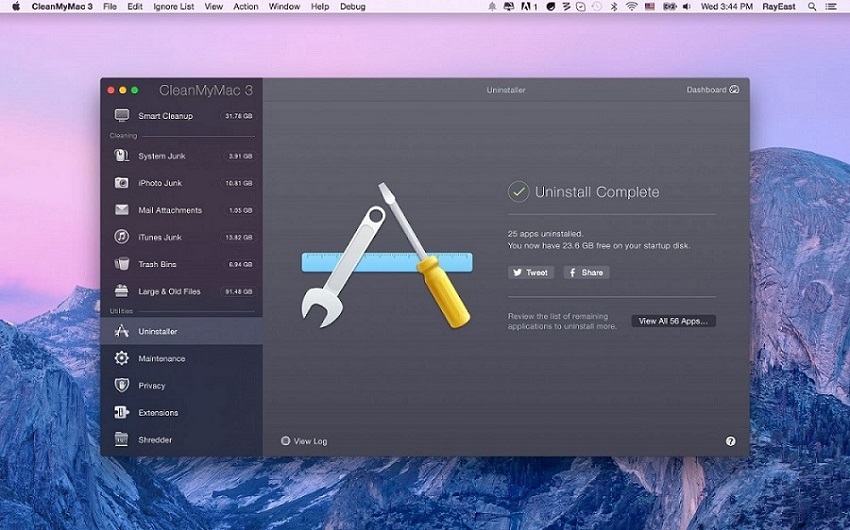Open the Mail Attachments envelope icon
850x530 pixels.
point(122,210)
